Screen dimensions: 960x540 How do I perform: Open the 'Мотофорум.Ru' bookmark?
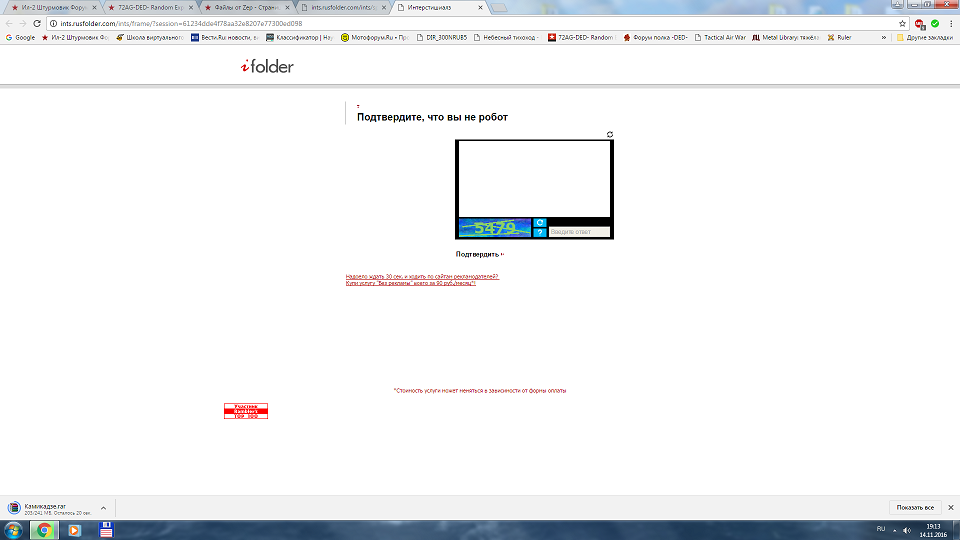tap(375, 37)
